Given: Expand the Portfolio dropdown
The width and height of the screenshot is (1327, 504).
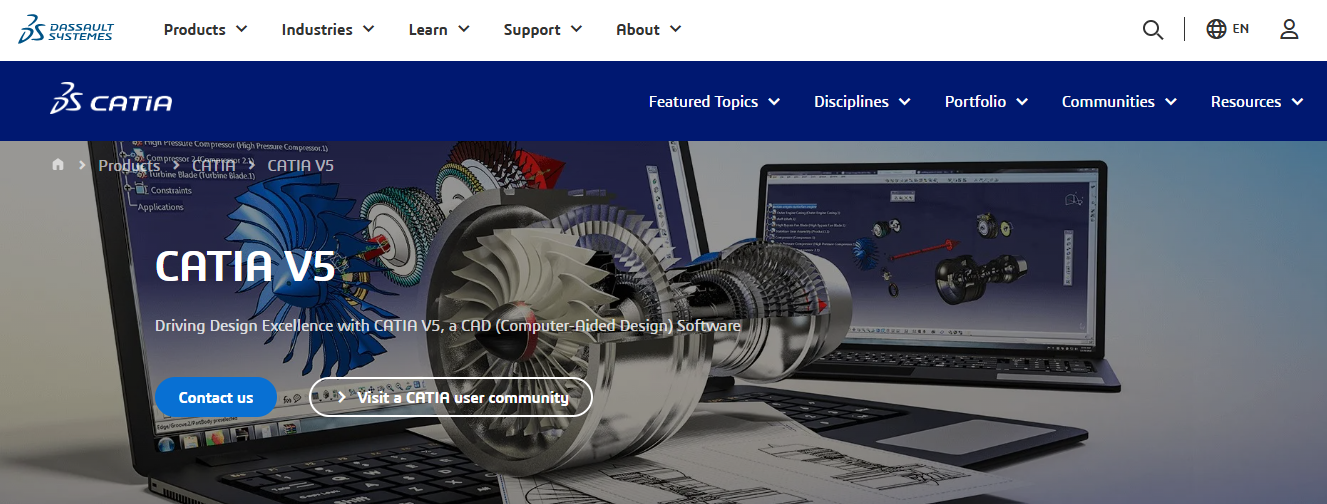Looking at the screenshot, I should 987,101.
